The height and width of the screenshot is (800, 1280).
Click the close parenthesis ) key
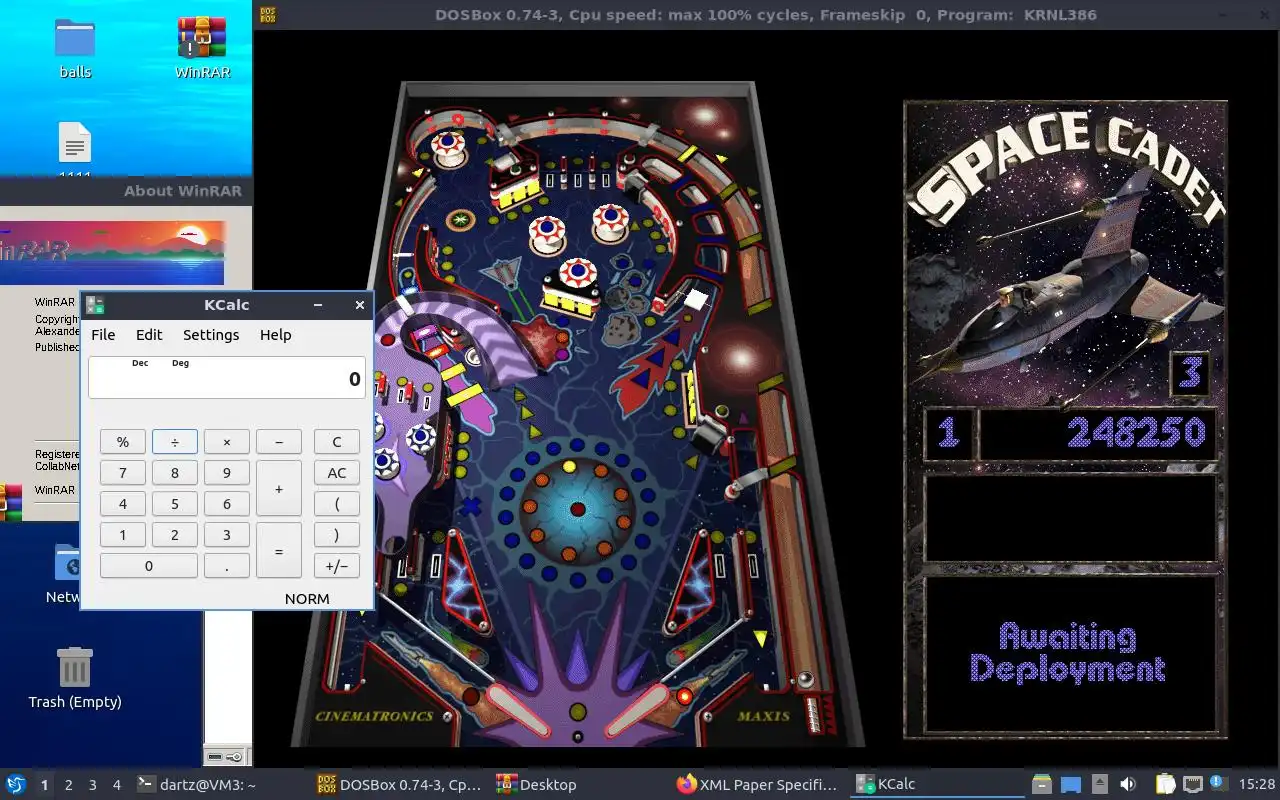(337, 534)
